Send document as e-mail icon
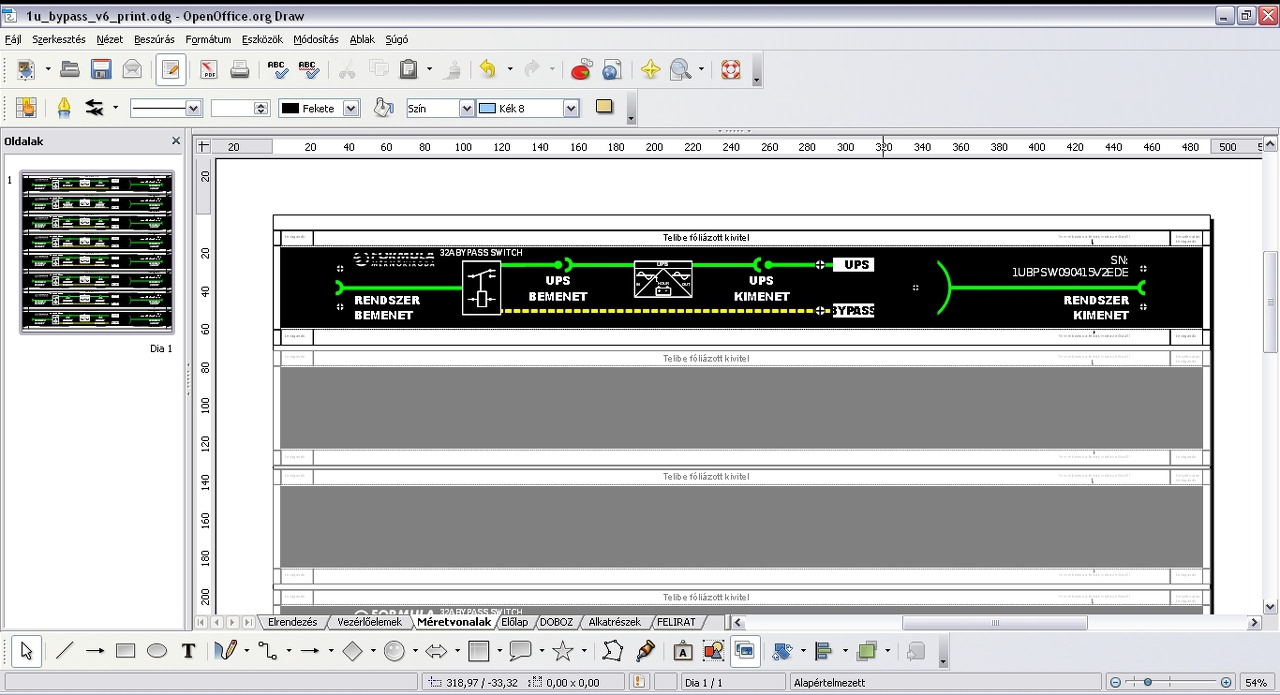The width and height of the screenshot is (1280, 695). (132, 69)
